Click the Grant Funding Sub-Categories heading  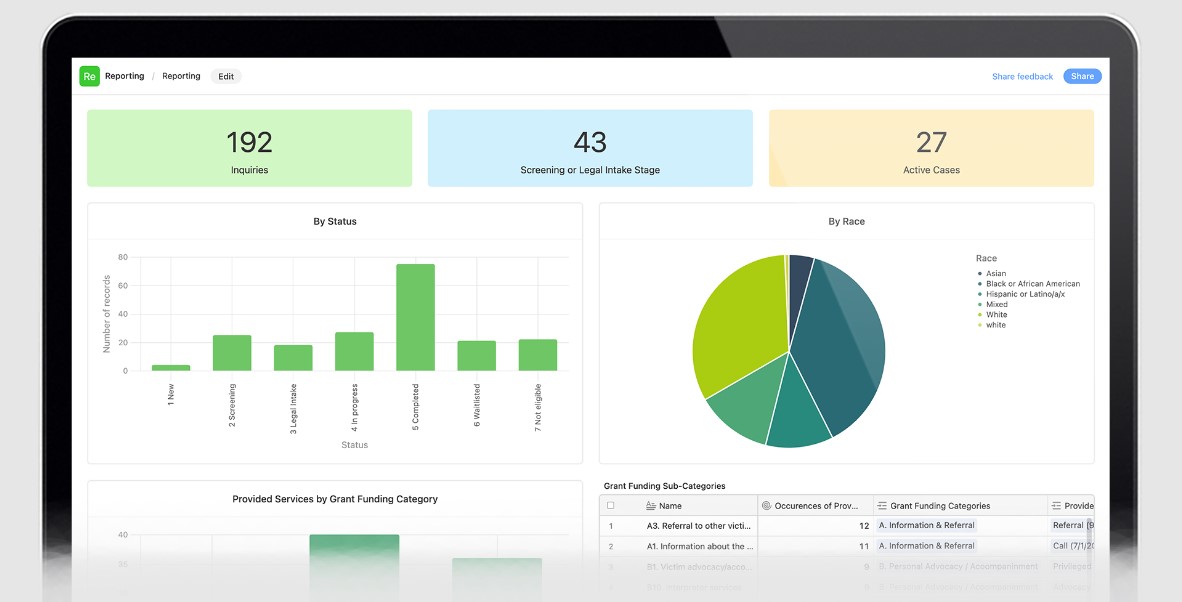[x=664, y=486]
